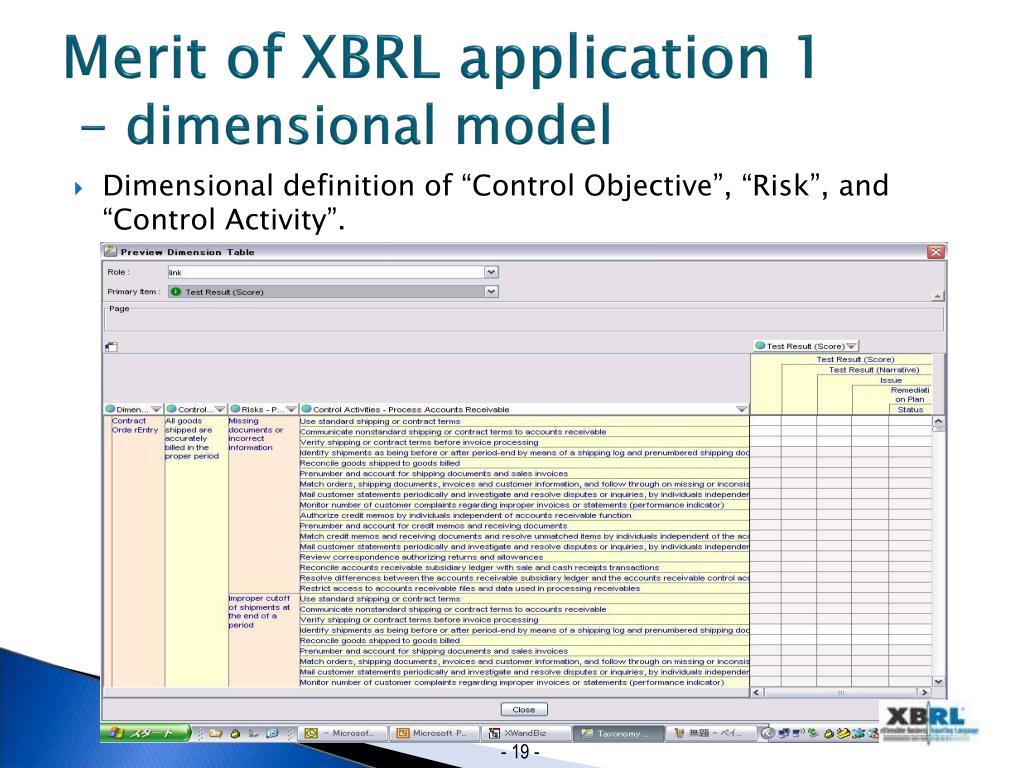Click the third quick launch taskbar icon
The image size is (1024, 768).
point(253,733)
